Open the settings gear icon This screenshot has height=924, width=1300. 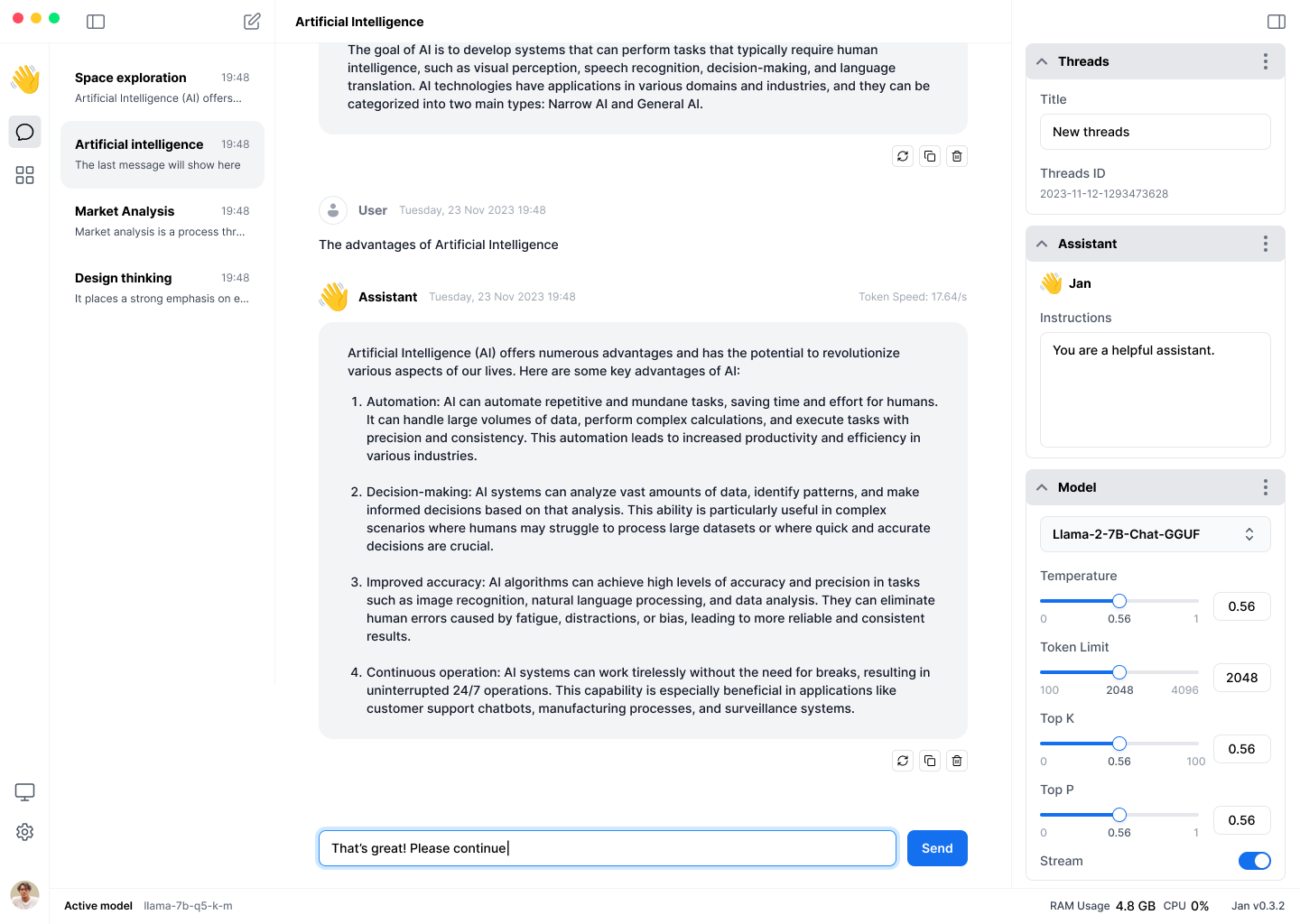coord(25,832)
